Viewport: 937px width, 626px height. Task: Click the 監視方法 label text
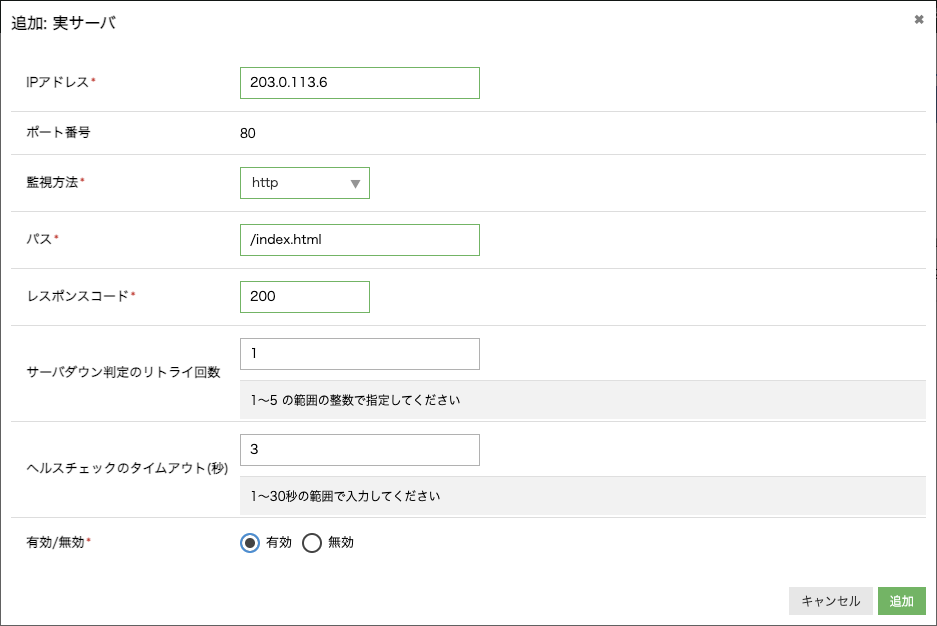[x=53, y=182]
